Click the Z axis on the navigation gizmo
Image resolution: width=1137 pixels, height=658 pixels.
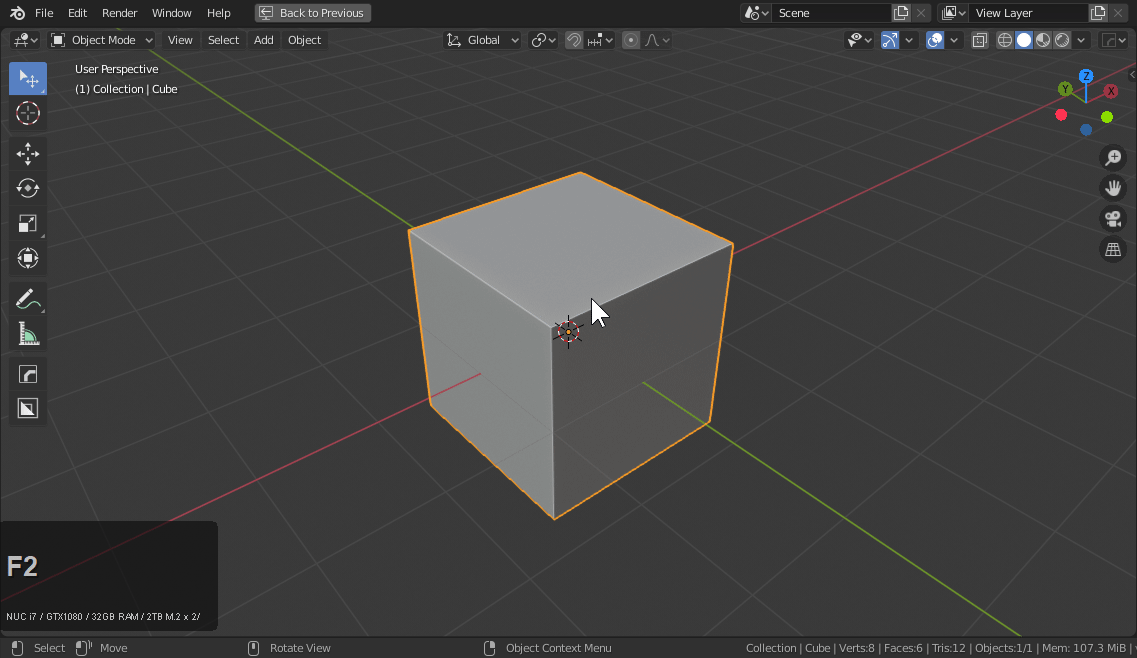pos(1086,76)
